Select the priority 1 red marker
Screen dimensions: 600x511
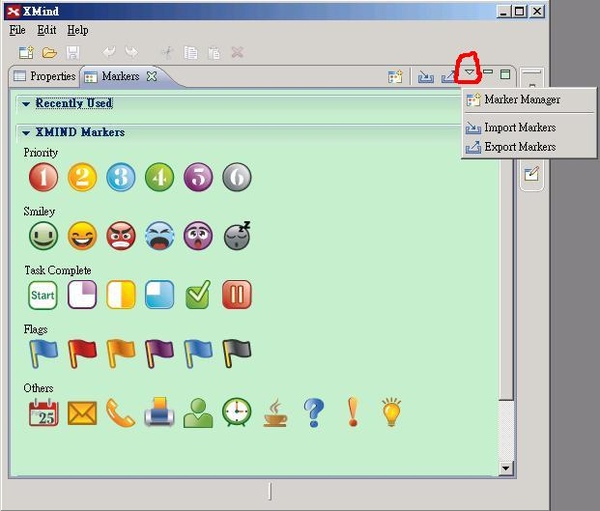[44, 177]
